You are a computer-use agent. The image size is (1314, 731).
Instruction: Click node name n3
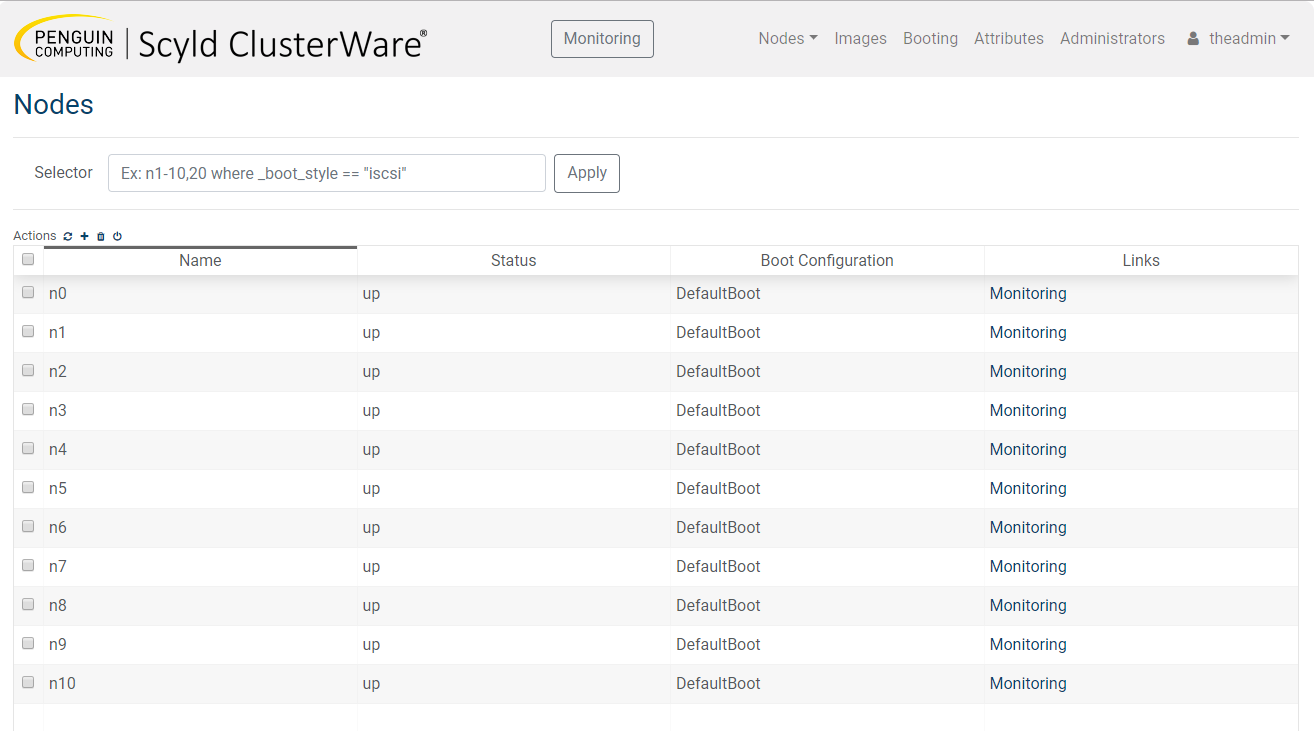click(x=58, y=411)
